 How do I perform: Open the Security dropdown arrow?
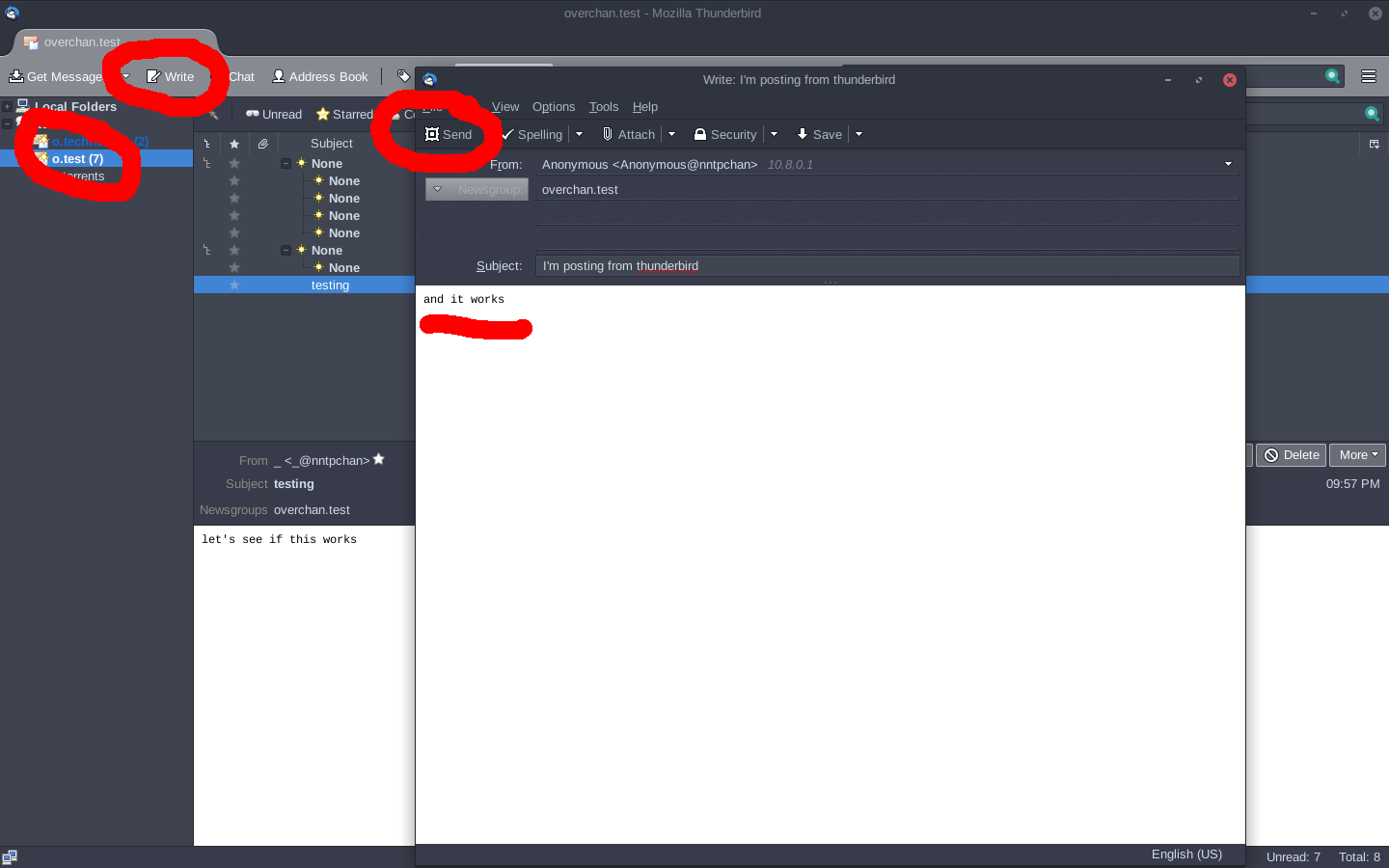pos(774,134)
